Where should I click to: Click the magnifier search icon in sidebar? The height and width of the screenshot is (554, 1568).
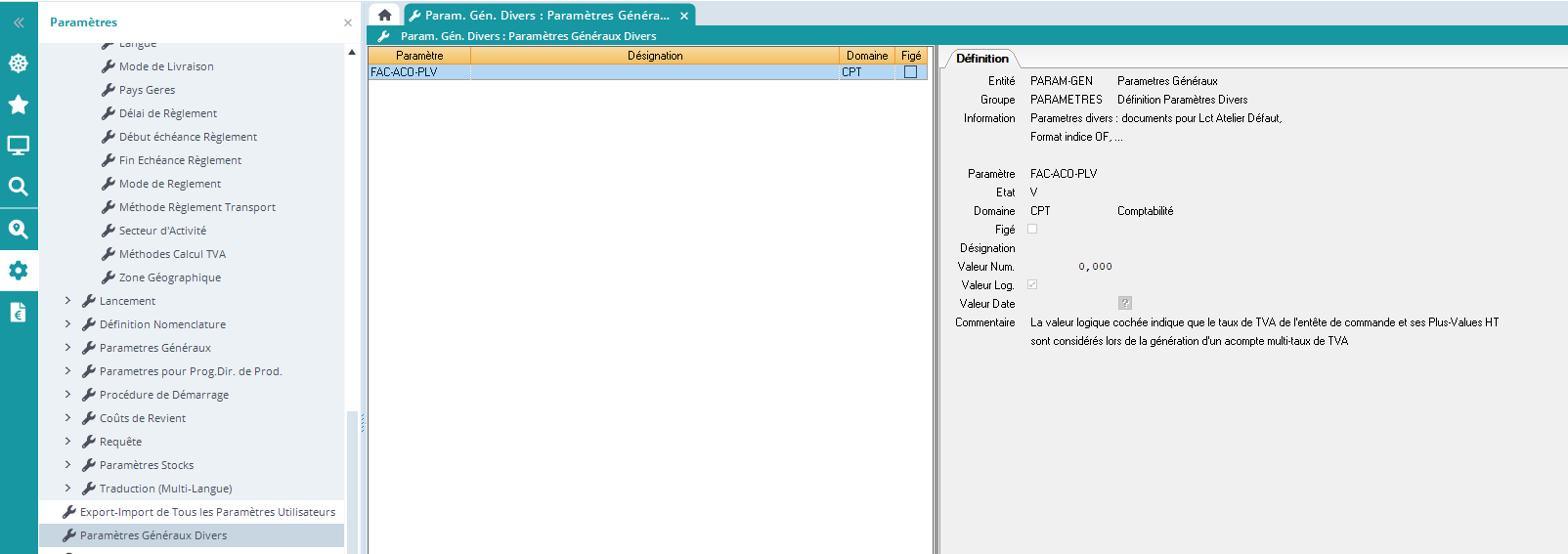[19, 187]
